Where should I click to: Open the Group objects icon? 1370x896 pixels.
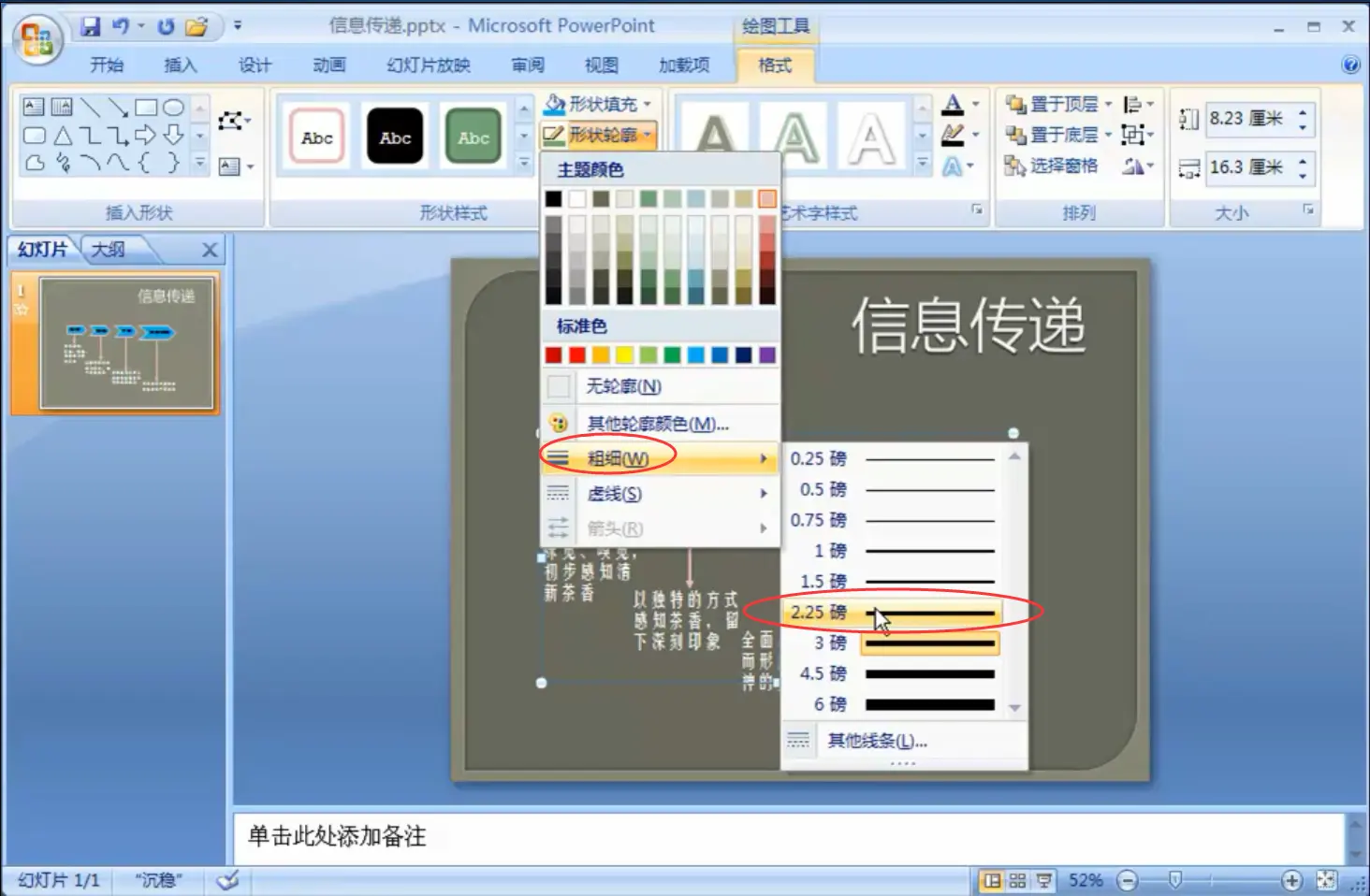(x=1138, y=135)
